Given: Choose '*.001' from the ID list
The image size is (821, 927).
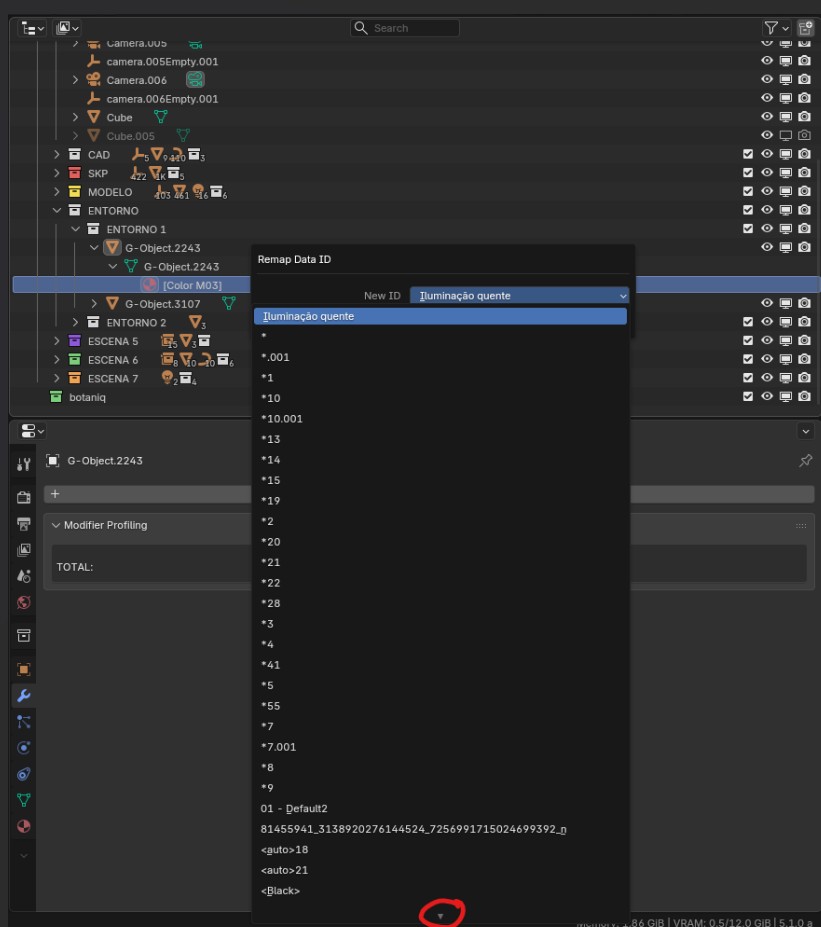Looking at the screenshot, I should (x=440, y=357).
